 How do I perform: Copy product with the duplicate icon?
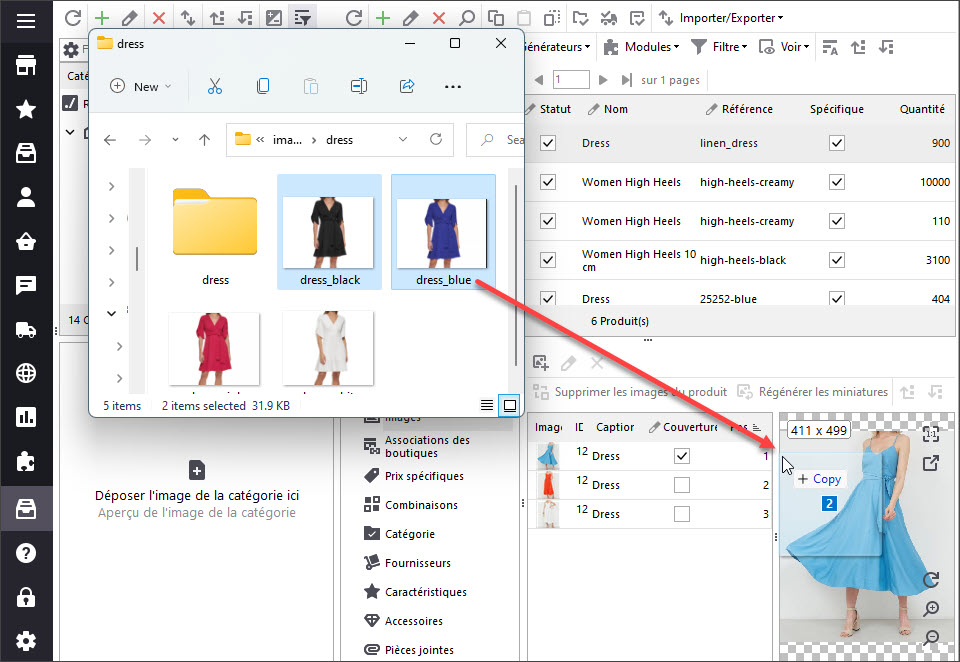(x=495, y=18)
